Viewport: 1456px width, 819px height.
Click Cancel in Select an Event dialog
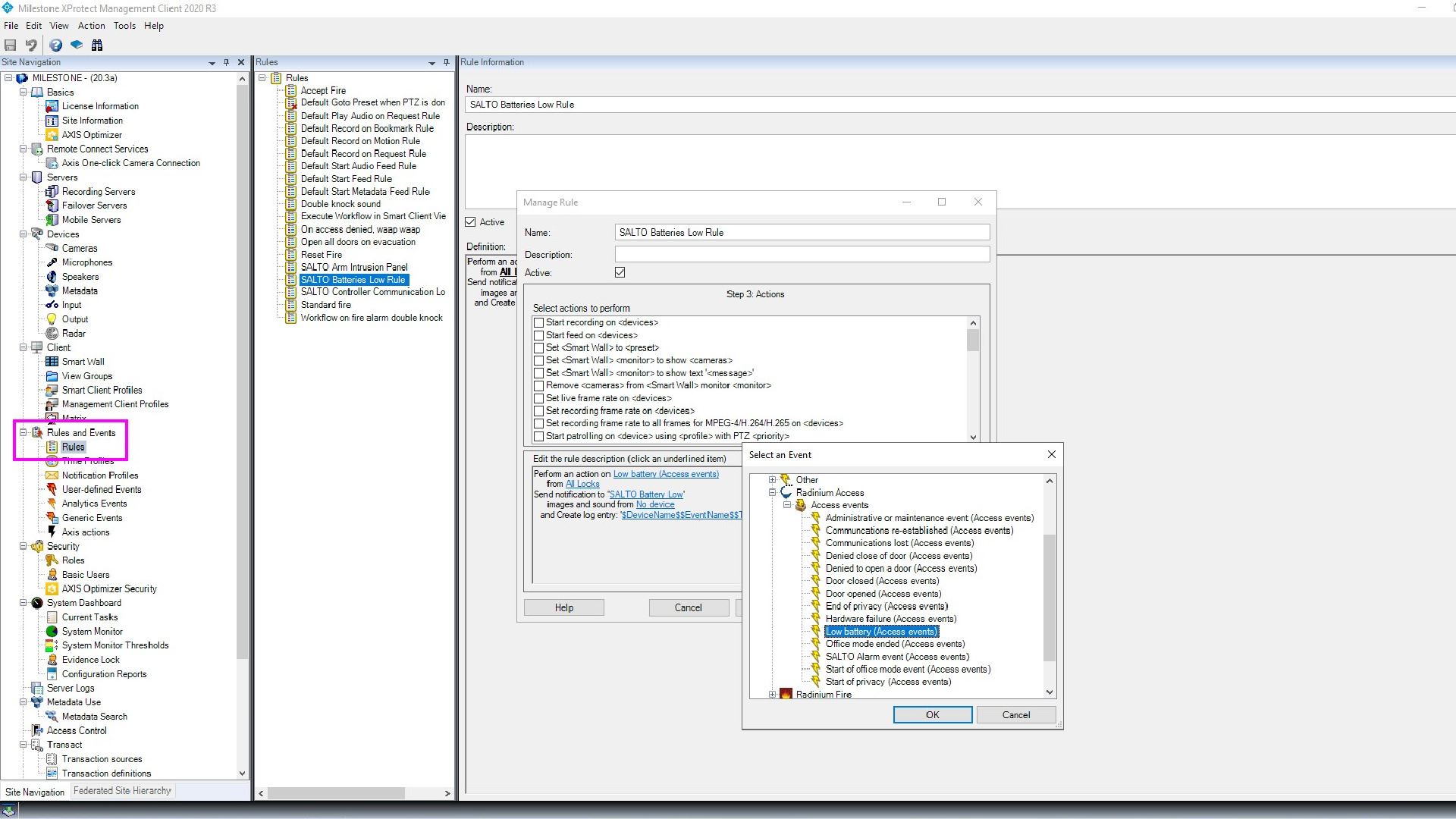pyautogui.click(x=1015, y=715)
